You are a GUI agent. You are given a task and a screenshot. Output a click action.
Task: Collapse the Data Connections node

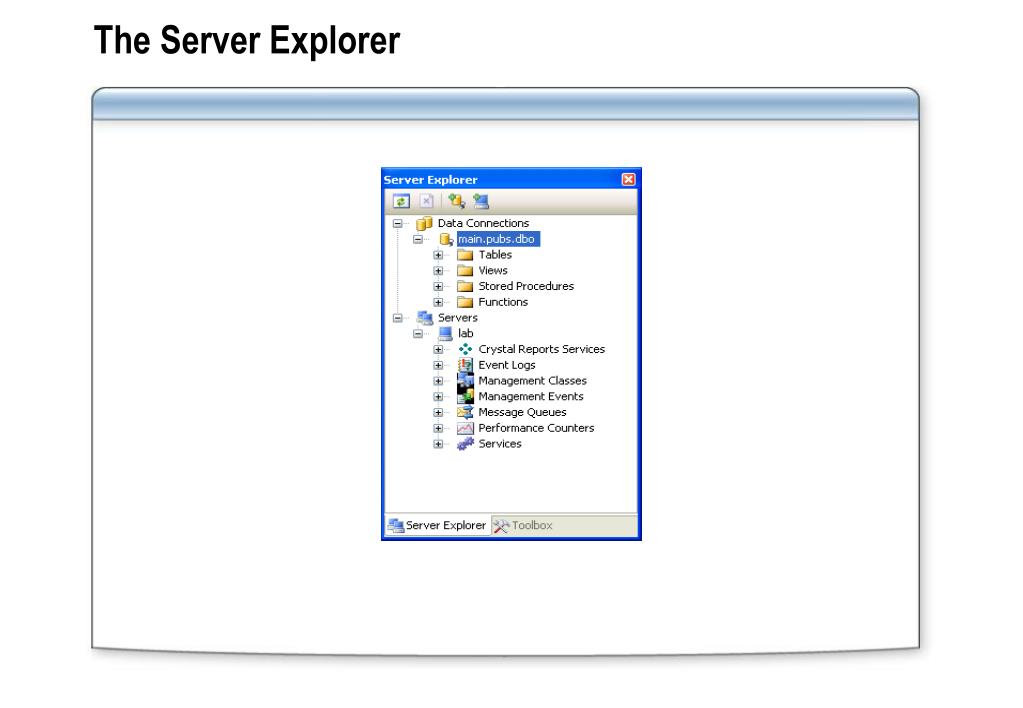(397, 224)
